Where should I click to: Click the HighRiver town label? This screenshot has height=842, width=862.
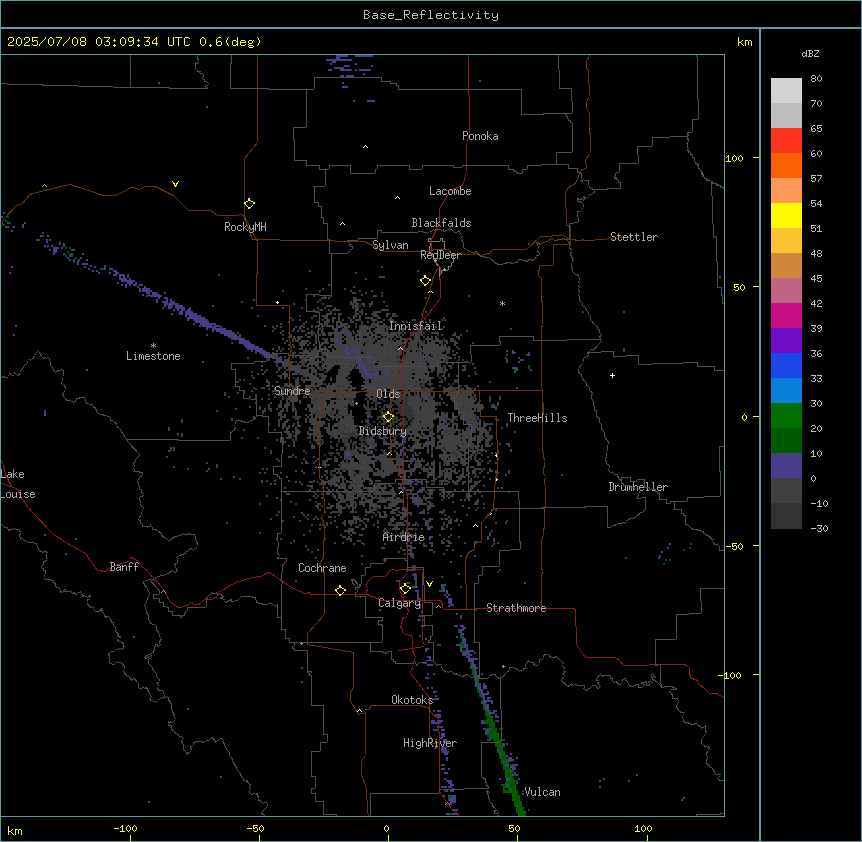point(430,743)
